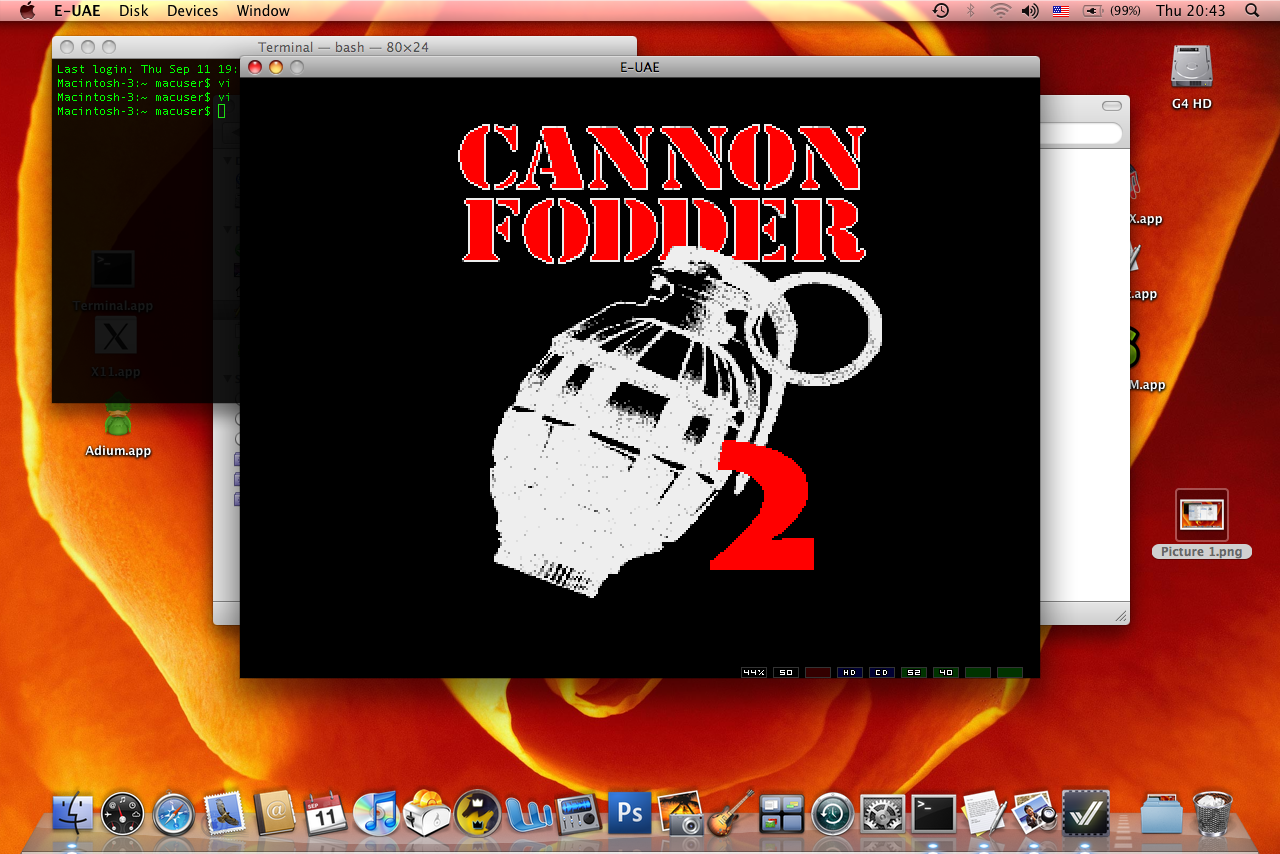Toggle toolbar pill button on back window
This screenshot has width=1280, height=854.
point(1112,106)
